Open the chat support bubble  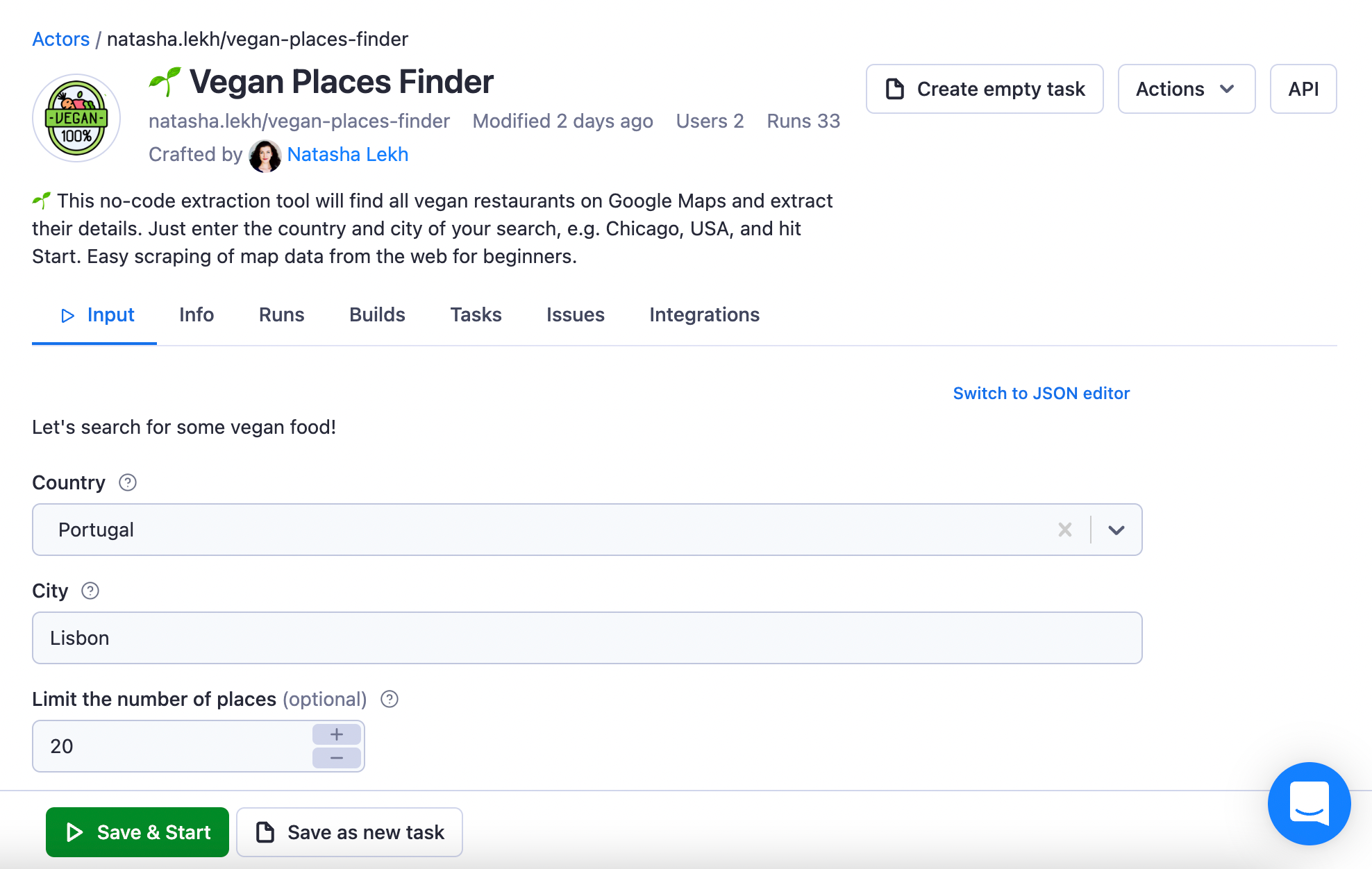tap(1308, 804)
